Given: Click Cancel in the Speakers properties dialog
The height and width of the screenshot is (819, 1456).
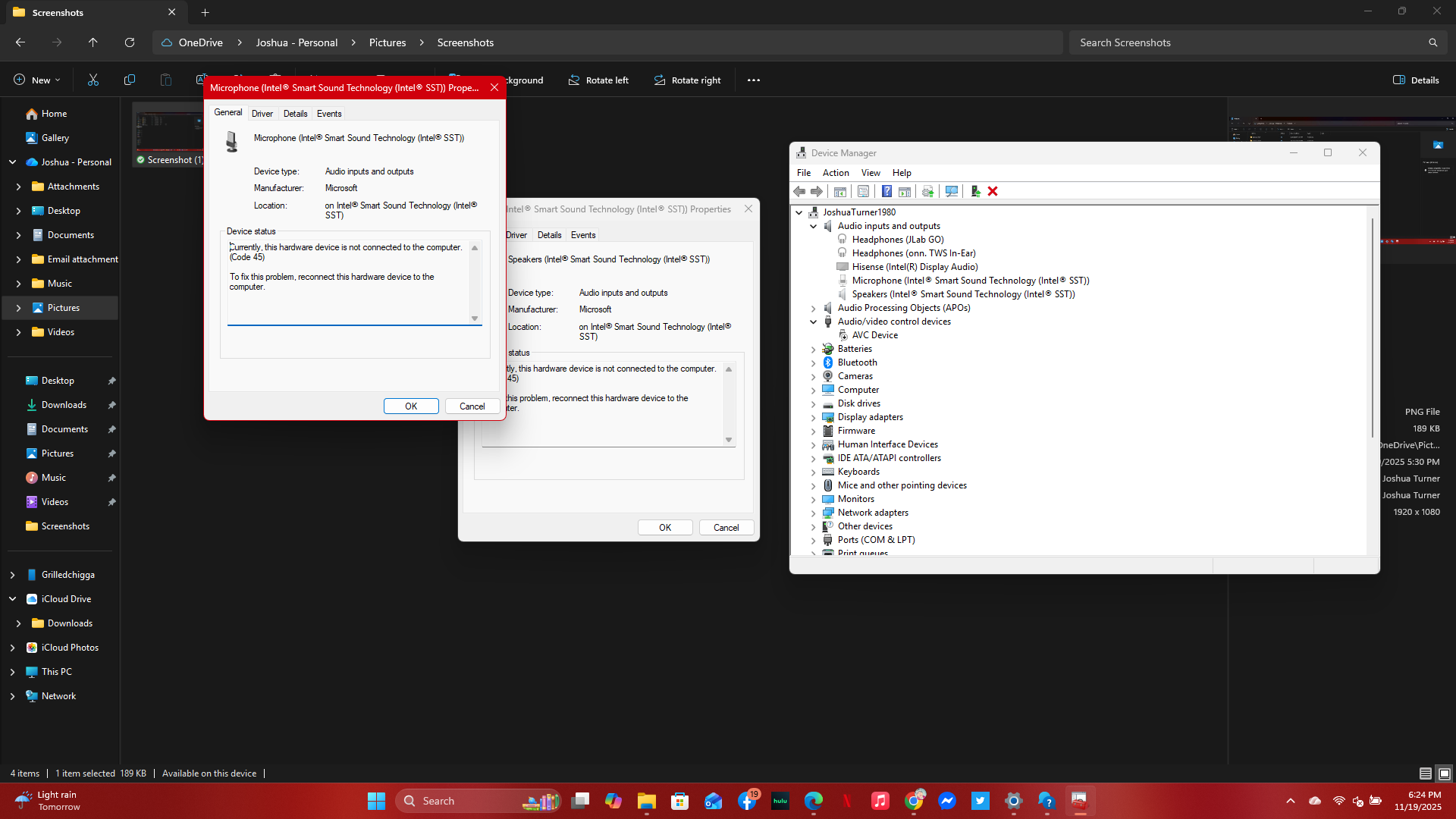Looking at the screenshot, I should click(725, 527).
